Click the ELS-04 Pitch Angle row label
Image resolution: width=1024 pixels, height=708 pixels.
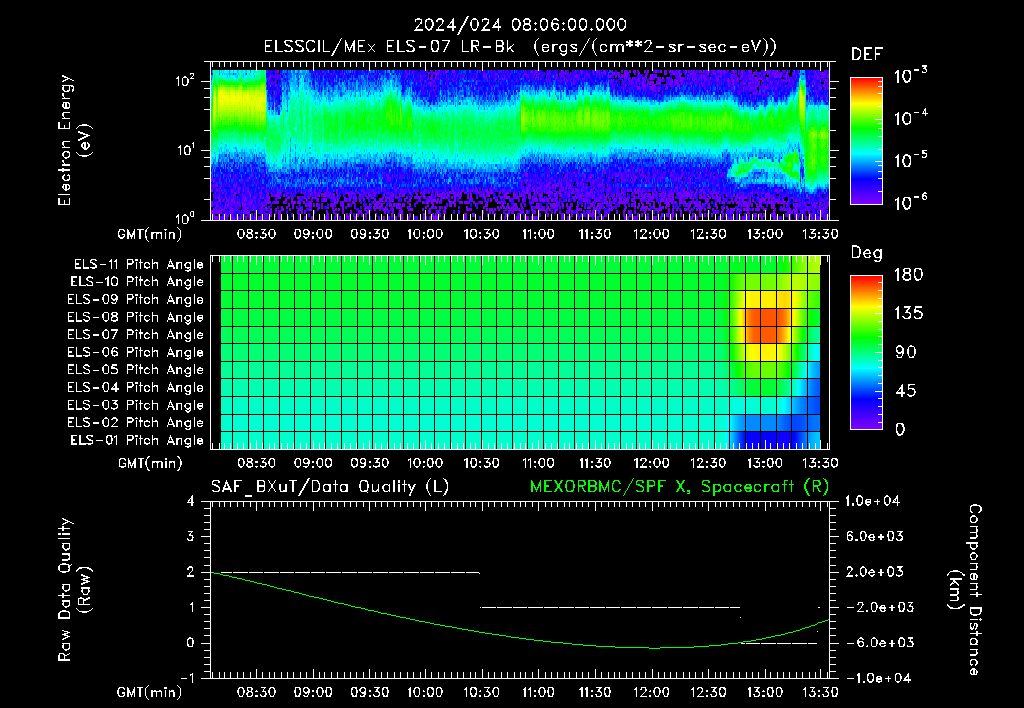(136, 387)
